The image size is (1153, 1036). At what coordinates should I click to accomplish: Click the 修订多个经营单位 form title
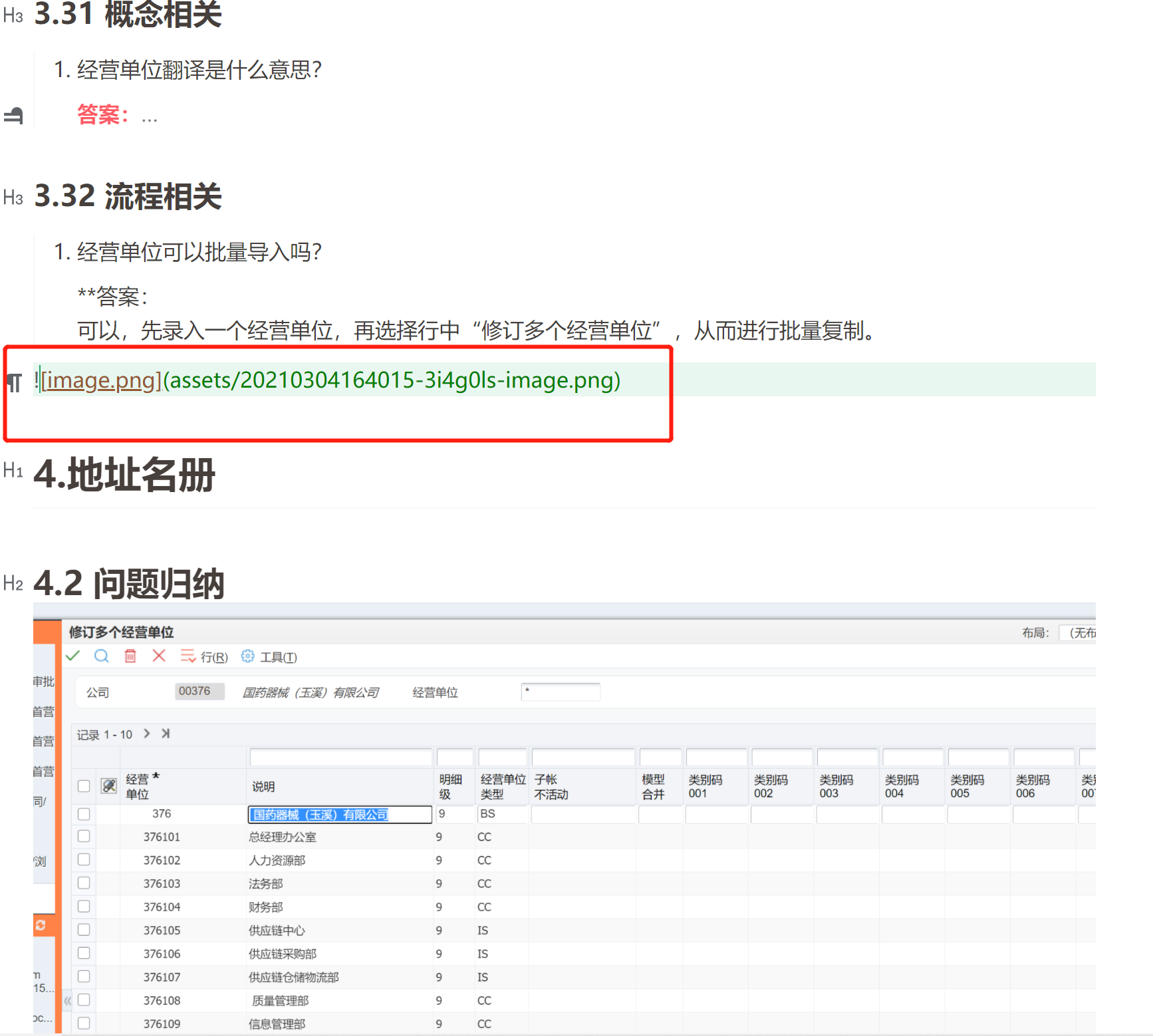coord(121,632)
